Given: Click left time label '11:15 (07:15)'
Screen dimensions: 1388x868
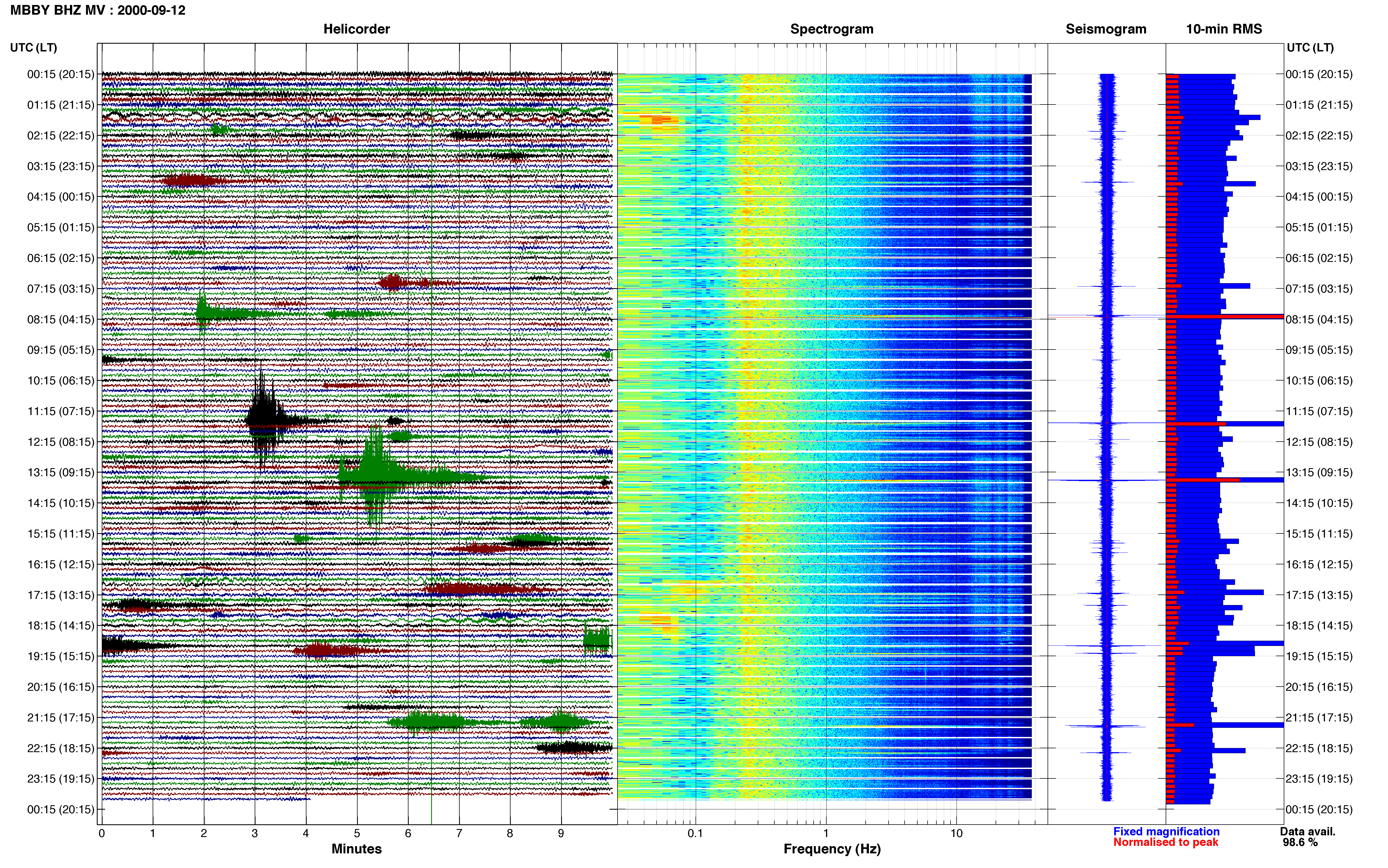Looking at the screenshot, I should (x=61, y=411).
